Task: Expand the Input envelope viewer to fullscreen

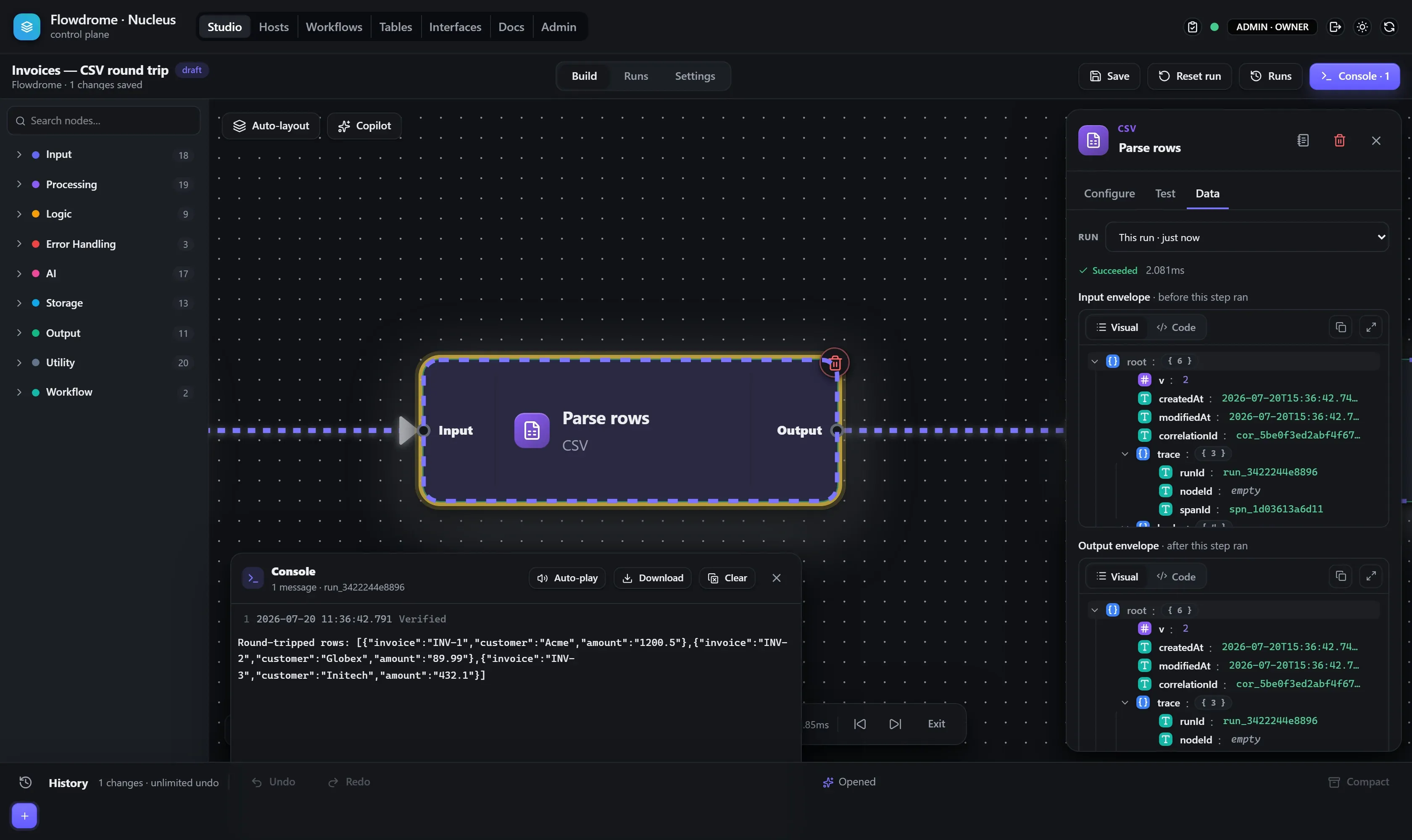Action: click(1371, 327)
